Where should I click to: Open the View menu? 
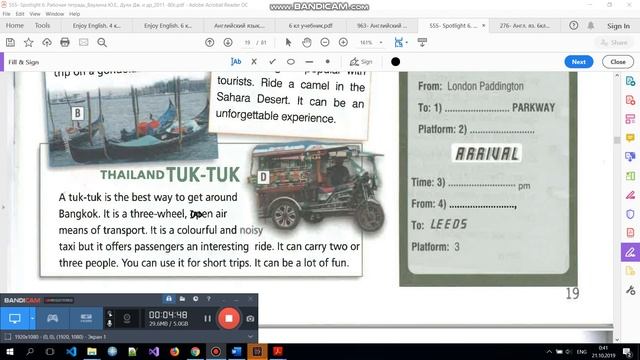pyautogui.click(x=35, y=14)
